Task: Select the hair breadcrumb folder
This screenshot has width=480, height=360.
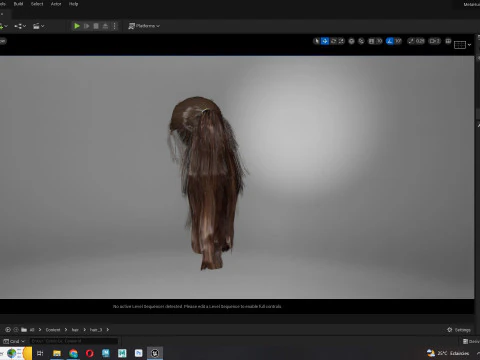Action: [75, 330]
